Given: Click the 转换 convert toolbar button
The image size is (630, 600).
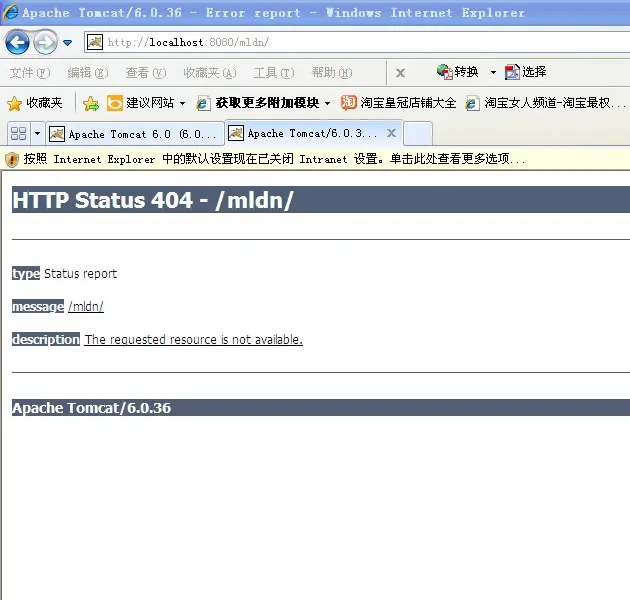Looking at the screenshot, I should (x=458, y=72).
